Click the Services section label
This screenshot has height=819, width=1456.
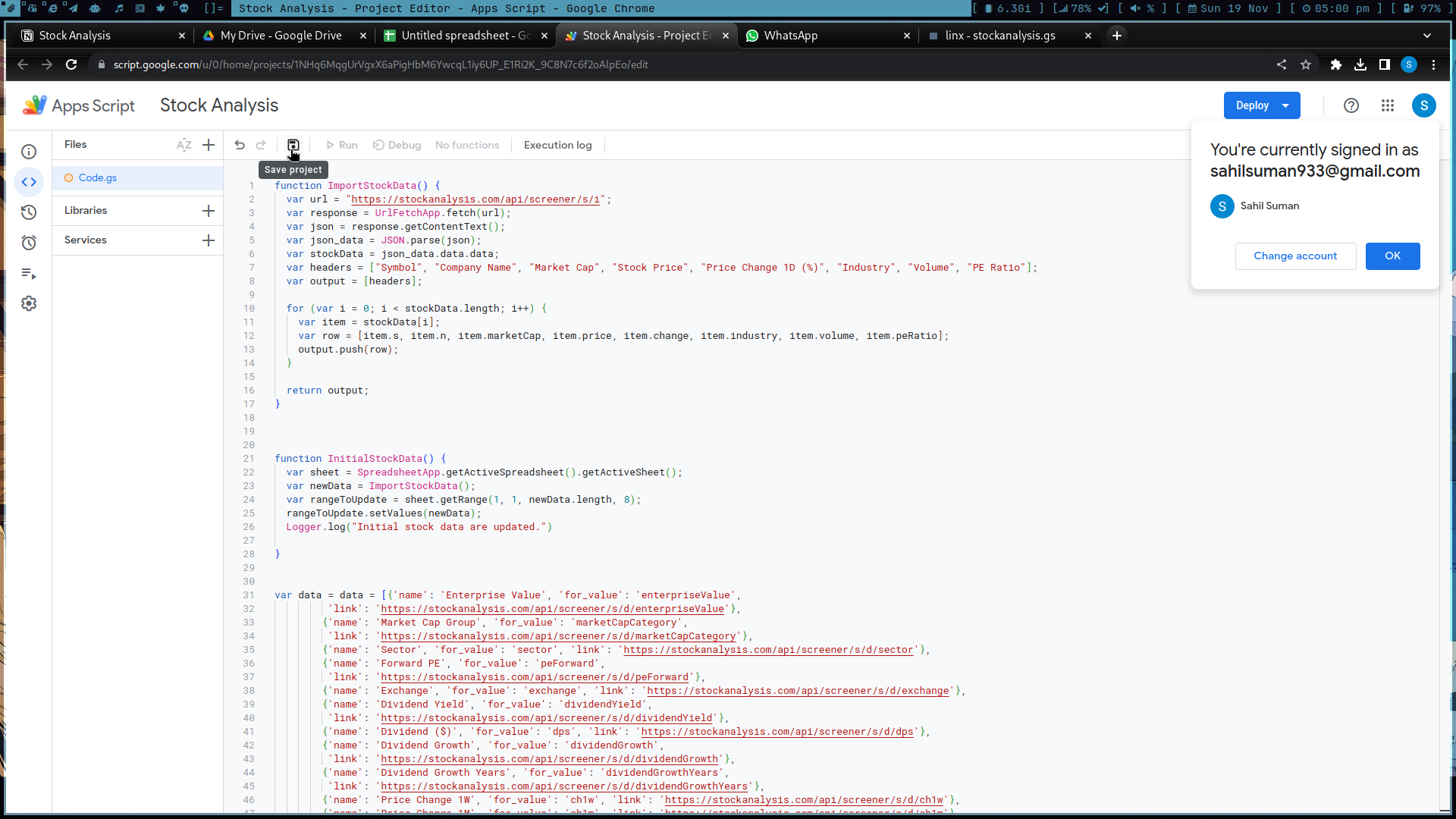click(86, 240)
